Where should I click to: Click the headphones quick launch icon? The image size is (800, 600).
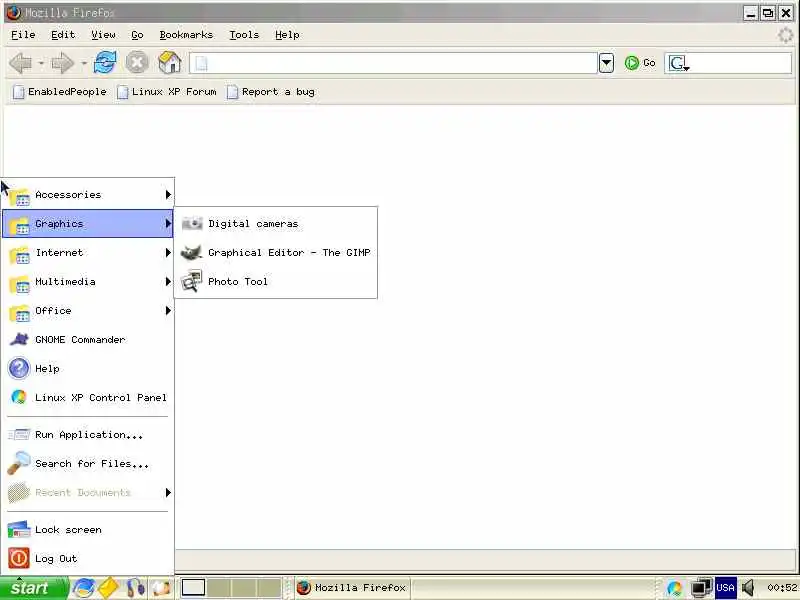point(135,588)
